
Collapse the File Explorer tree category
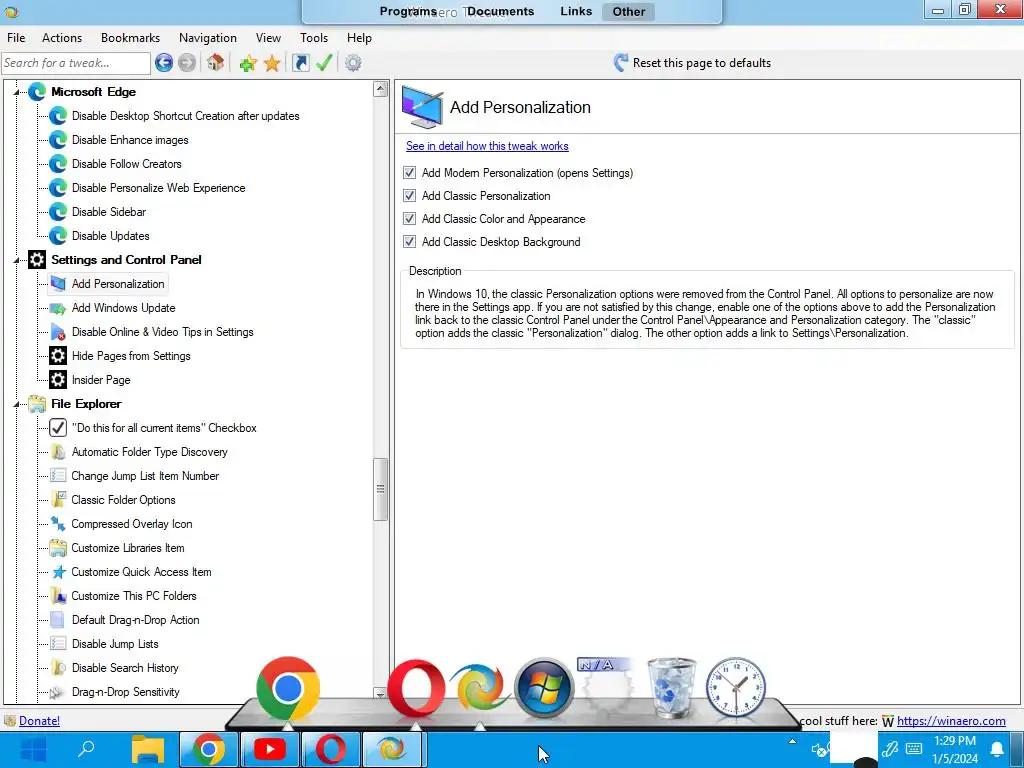point(17,404)
